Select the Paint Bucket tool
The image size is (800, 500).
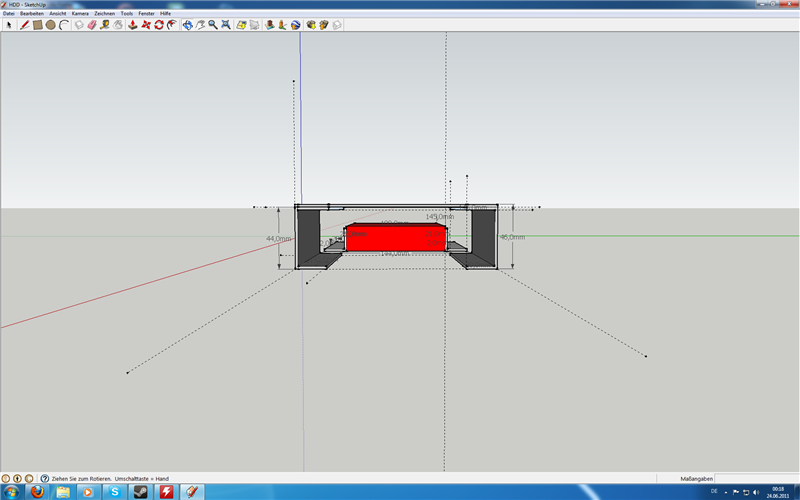pos(118,25)
